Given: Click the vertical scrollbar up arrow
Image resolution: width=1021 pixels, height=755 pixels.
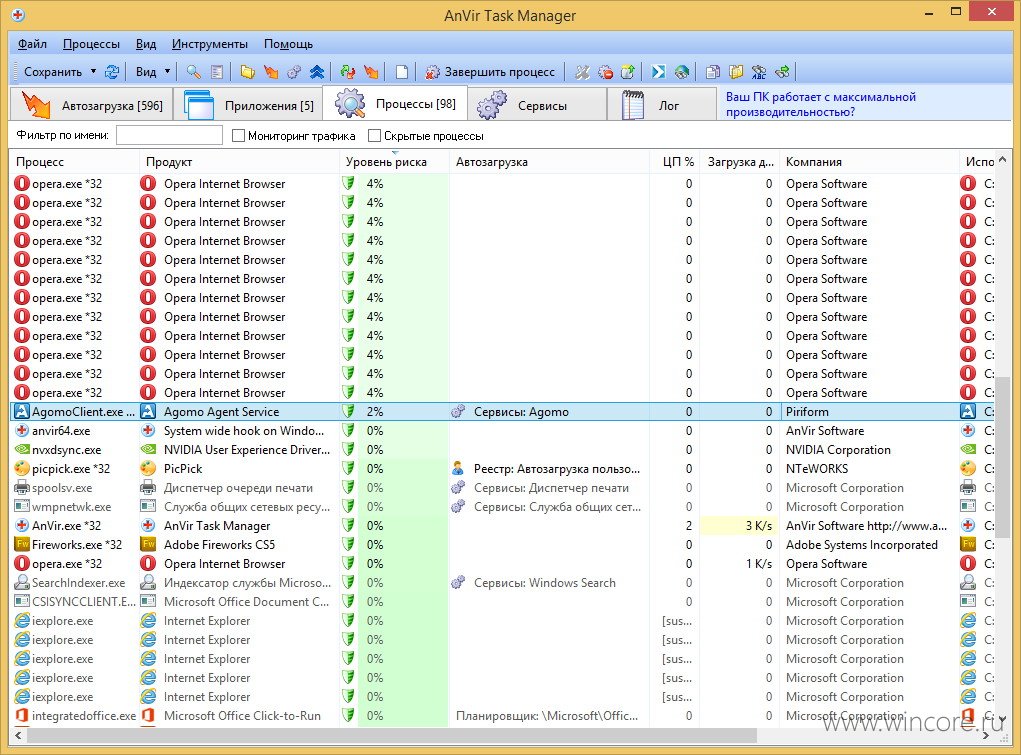Looking at the screenshot, I should pos(1003,160).
